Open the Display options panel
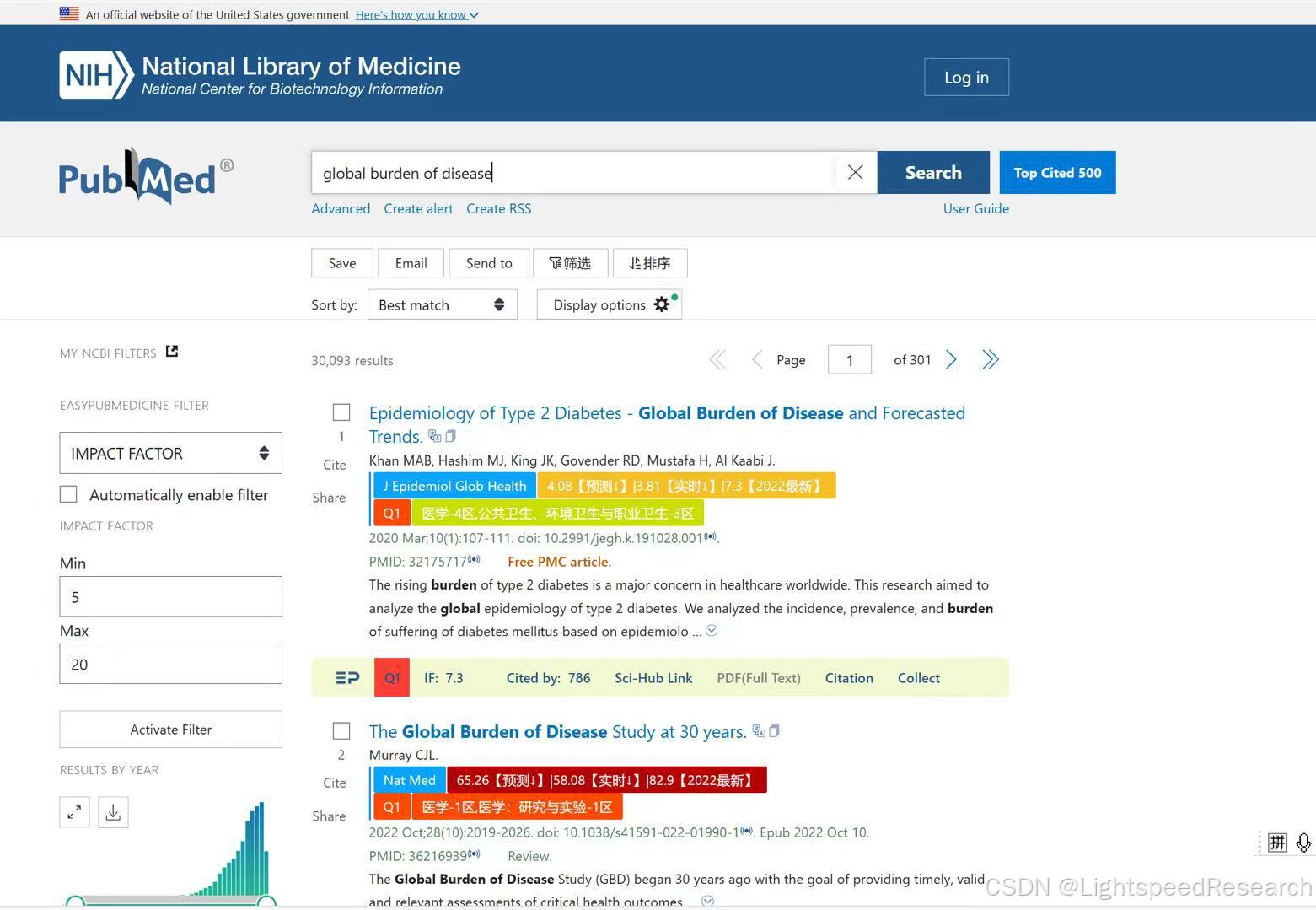 coord(609,304)
